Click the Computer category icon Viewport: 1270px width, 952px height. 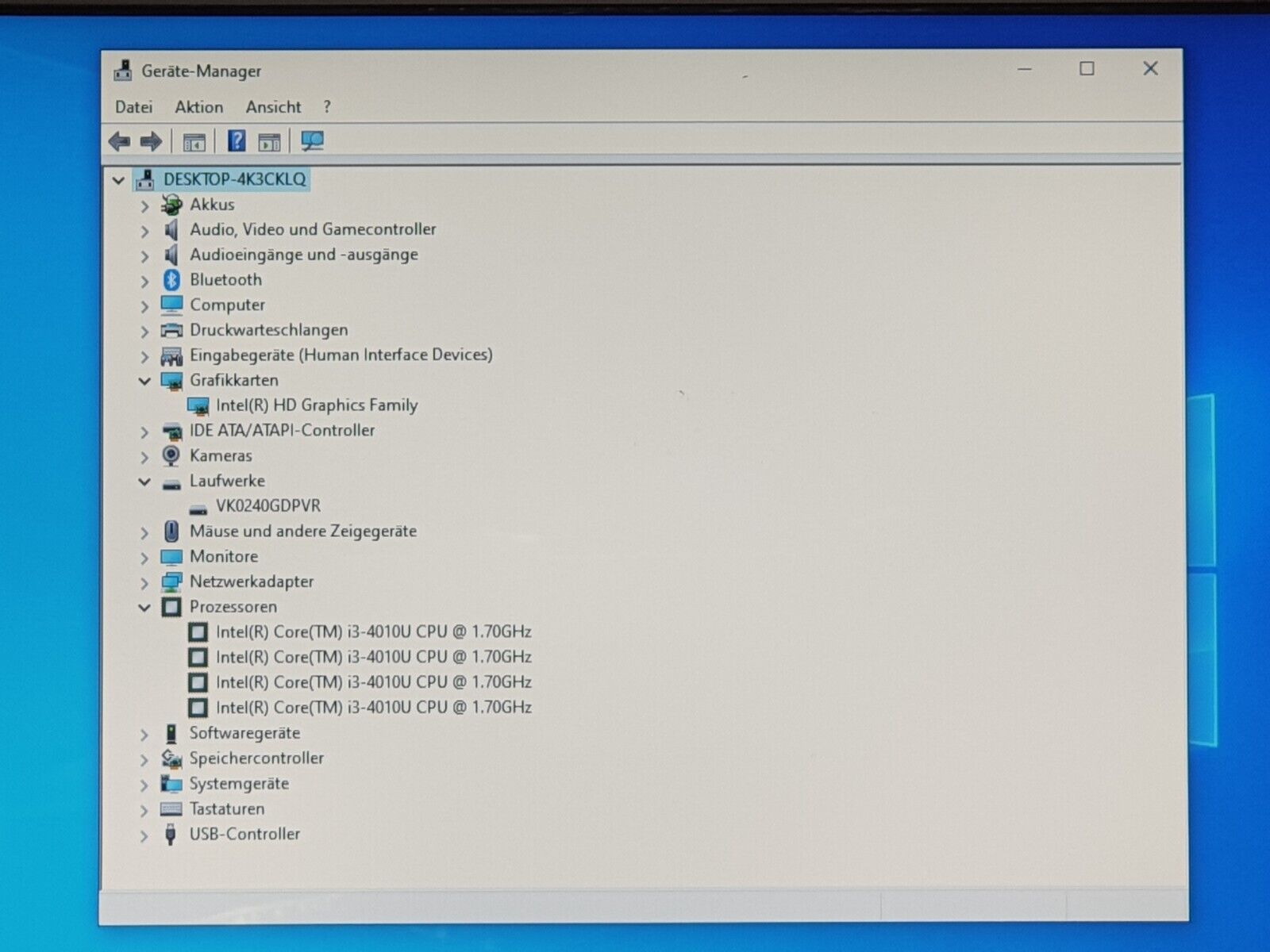coord(171,305)
